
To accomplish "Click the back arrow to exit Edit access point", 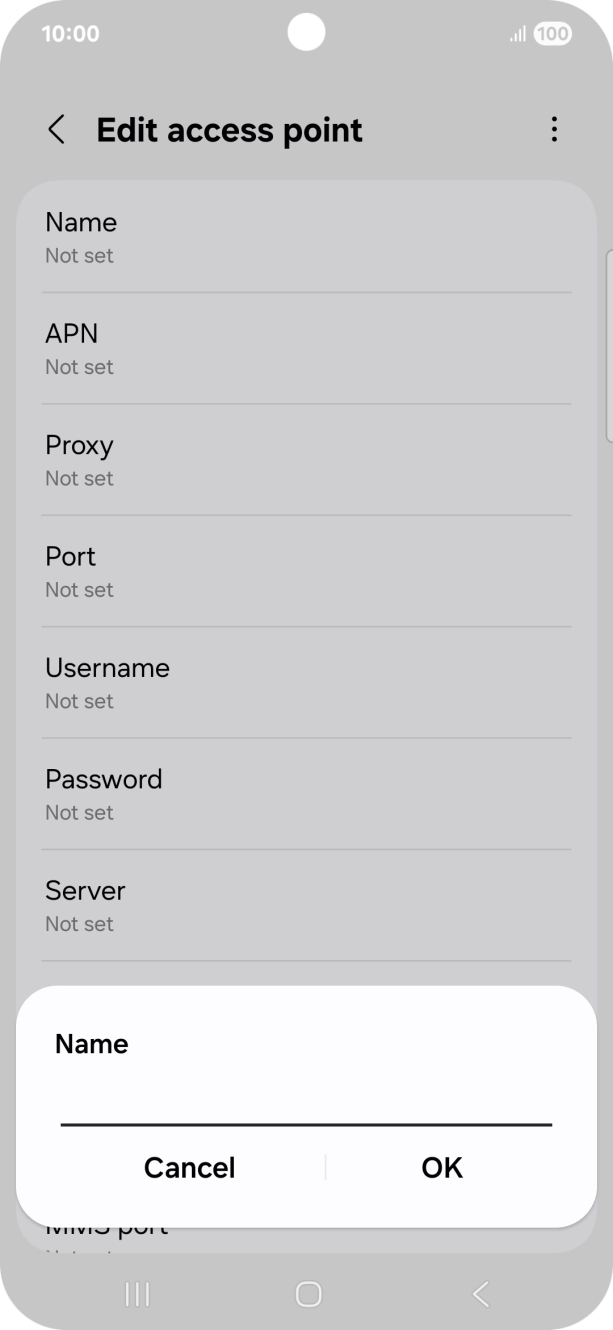I will [x=56, y=130].
